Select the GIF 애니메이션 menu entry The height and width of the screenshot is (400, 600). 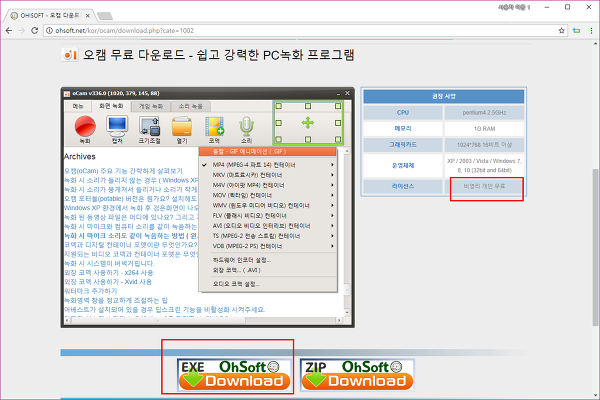tap(268, 152)
